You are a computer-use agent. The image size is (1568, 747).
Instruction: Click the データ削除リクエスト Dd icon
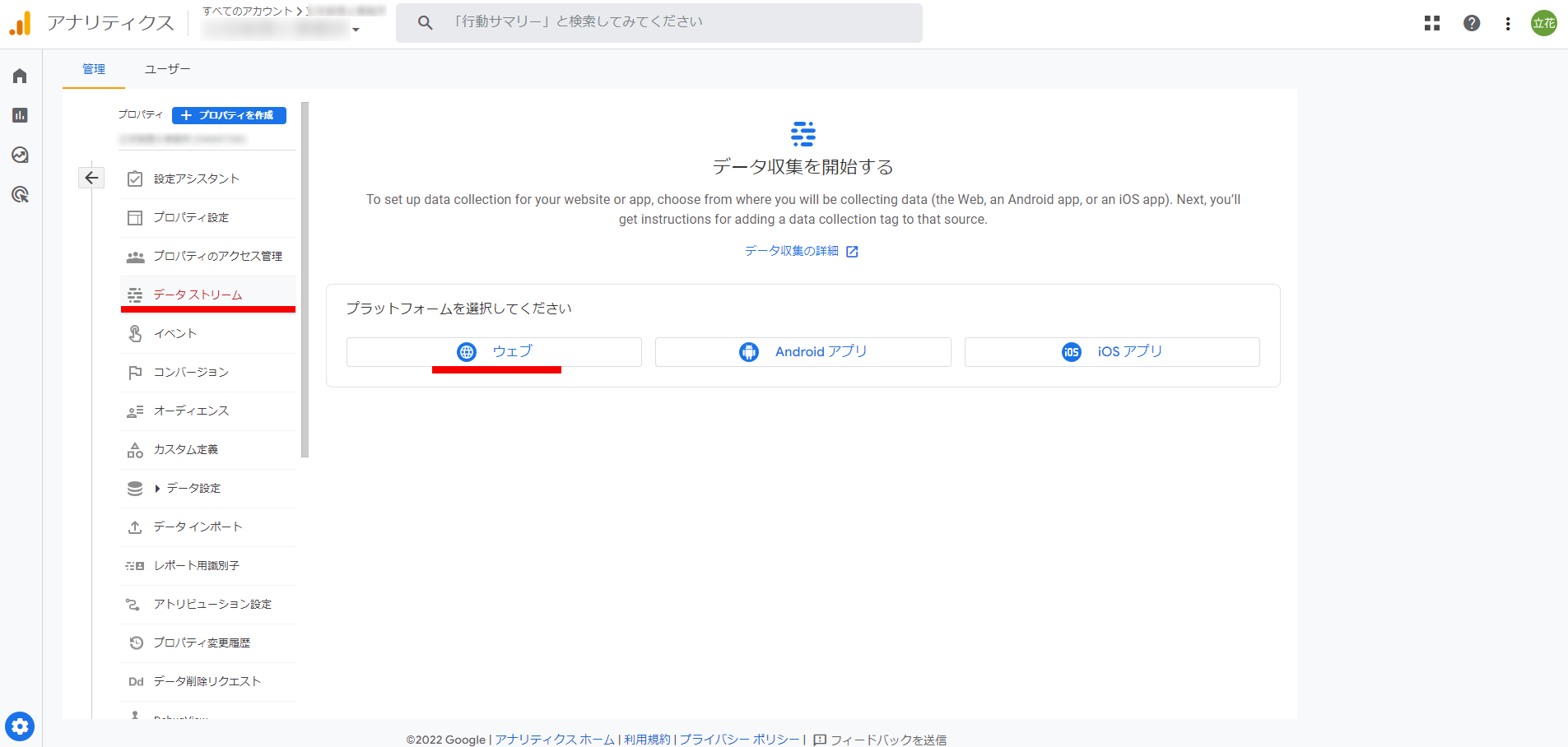click(x=136, y=682)
